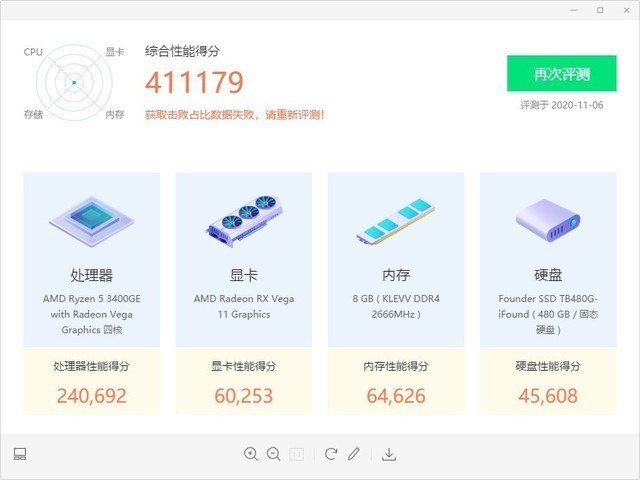Select the overall score 411179
This screenshot has width=640, height=480.
pyautogui.click(x=194, y=82)
